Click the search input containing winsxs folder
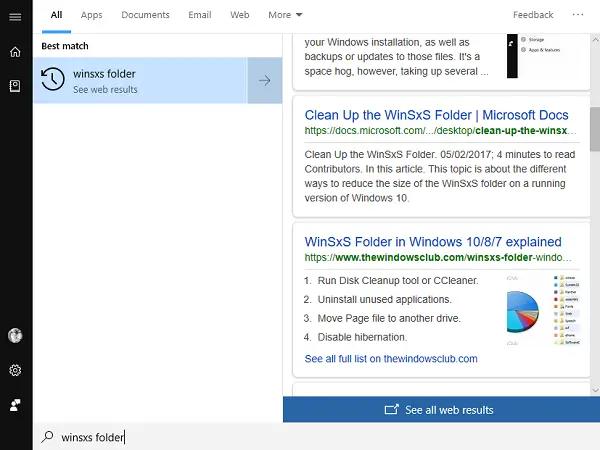 point(316,437)
